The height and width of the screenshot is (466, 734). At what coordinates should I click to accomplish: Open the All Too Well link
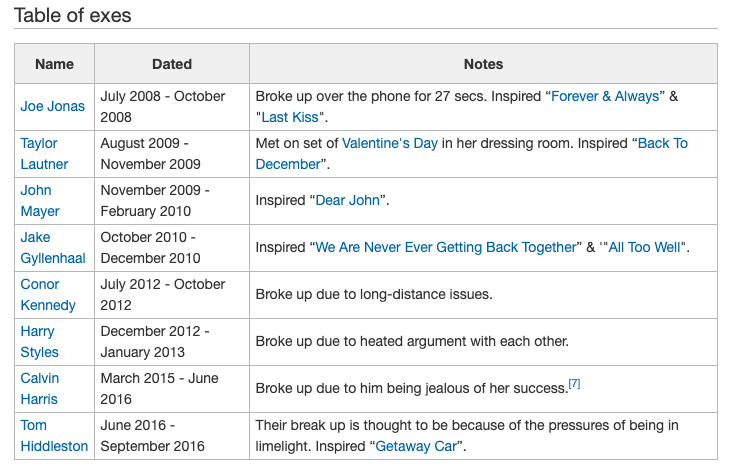[x=644, y=247]
